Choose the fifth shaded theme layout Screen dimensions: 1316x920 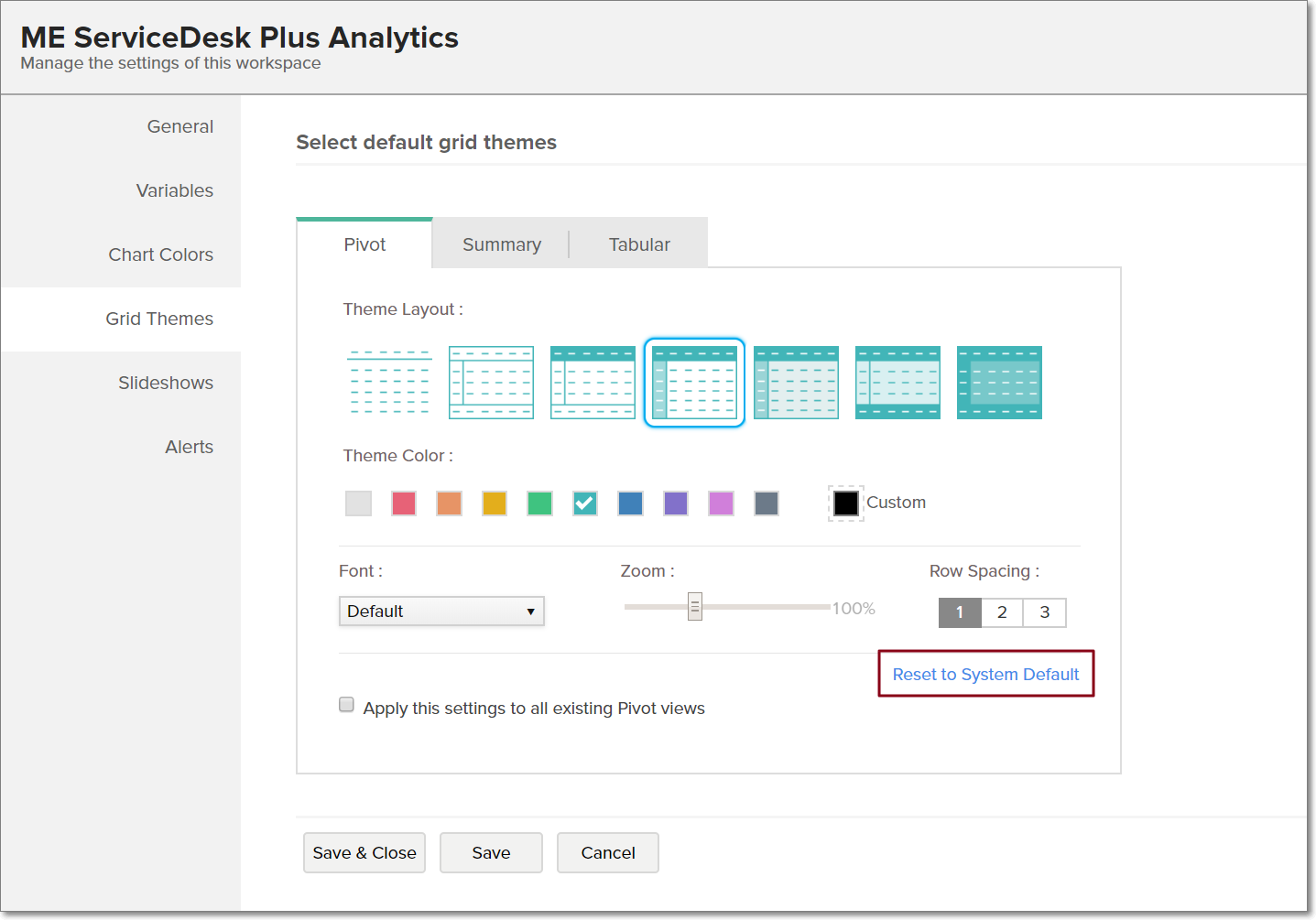click(x=796, y=383)
